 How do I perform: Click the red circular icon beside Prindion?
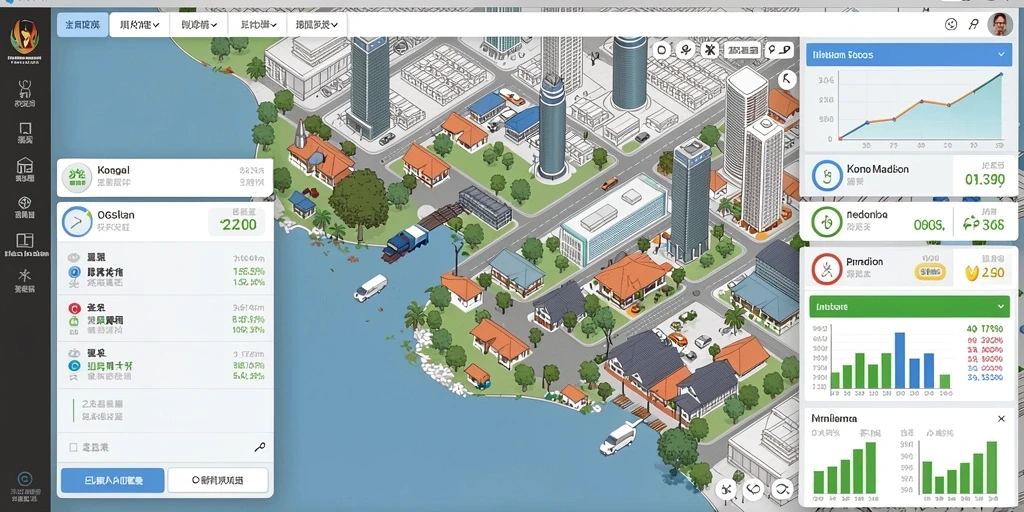(x=826, y=268)
